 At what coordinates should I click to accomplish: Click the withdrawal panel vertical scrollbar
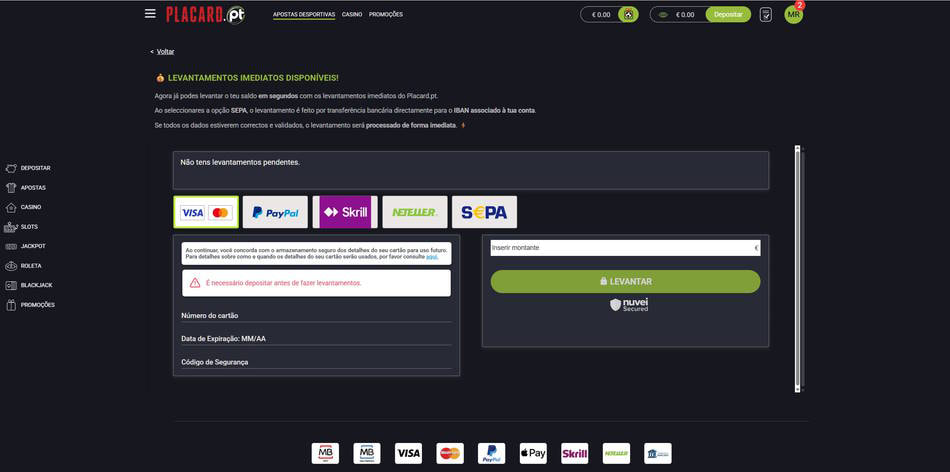797,268
